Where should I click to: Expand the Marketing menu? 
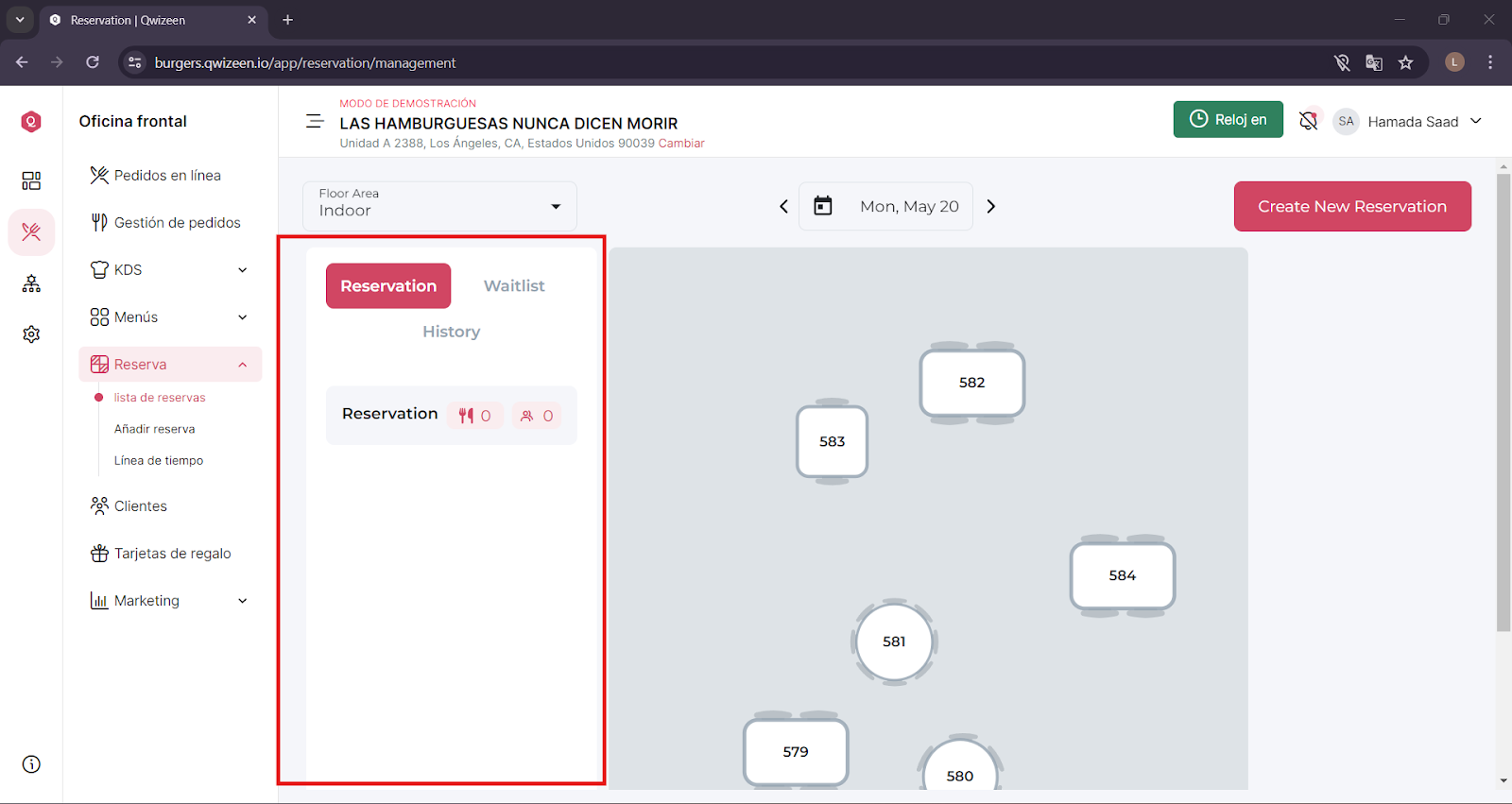(x=170, y=601)
